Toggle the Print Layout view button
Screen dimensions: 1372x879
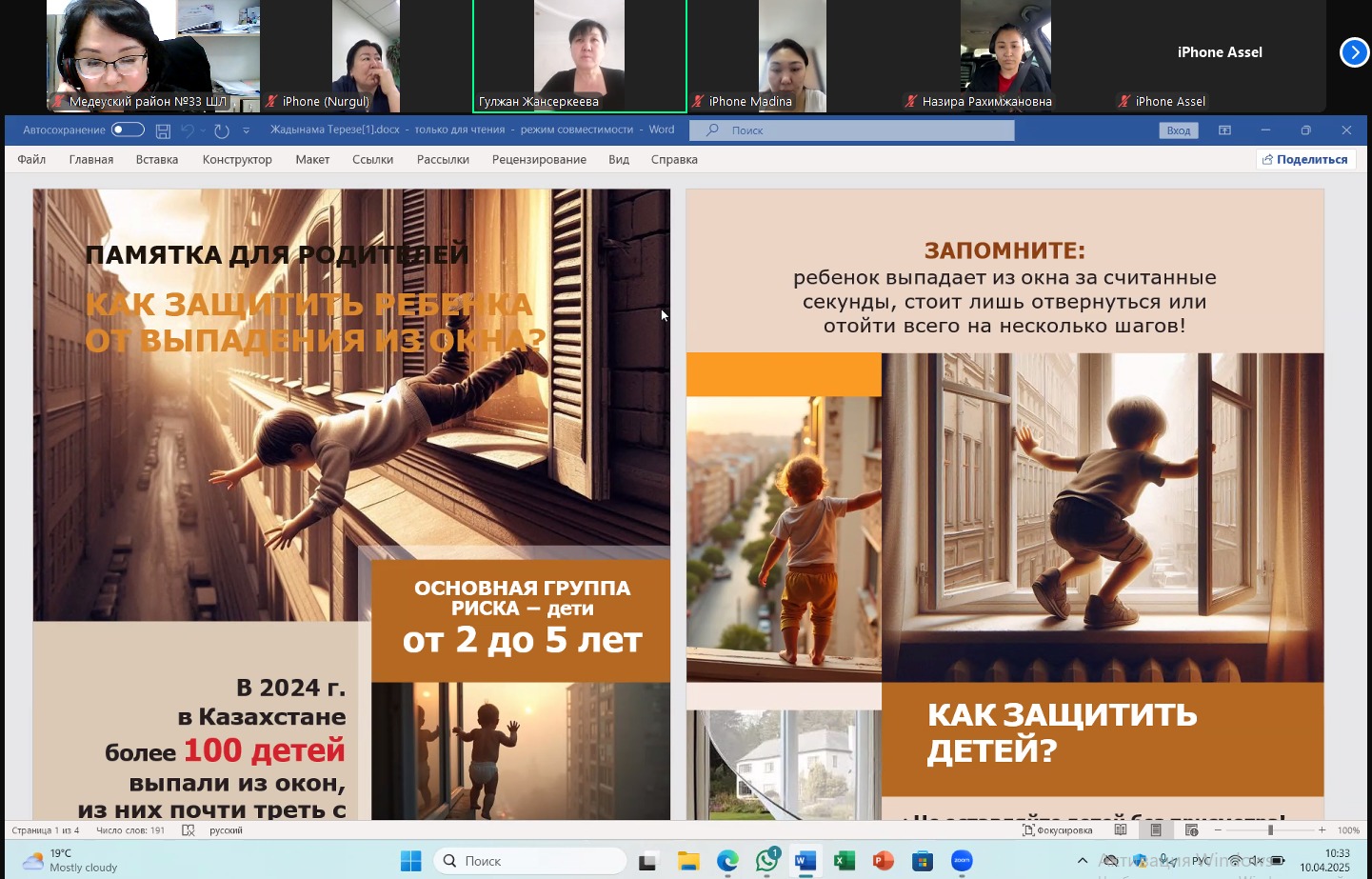pos(1156,830)
